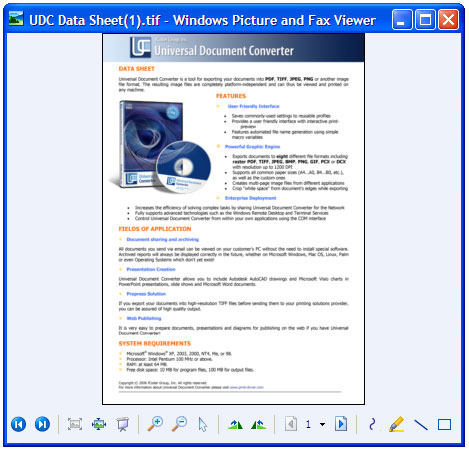469x449 pixels.
Task: Open the page number dropdown
Action: [x=322, y=424]
